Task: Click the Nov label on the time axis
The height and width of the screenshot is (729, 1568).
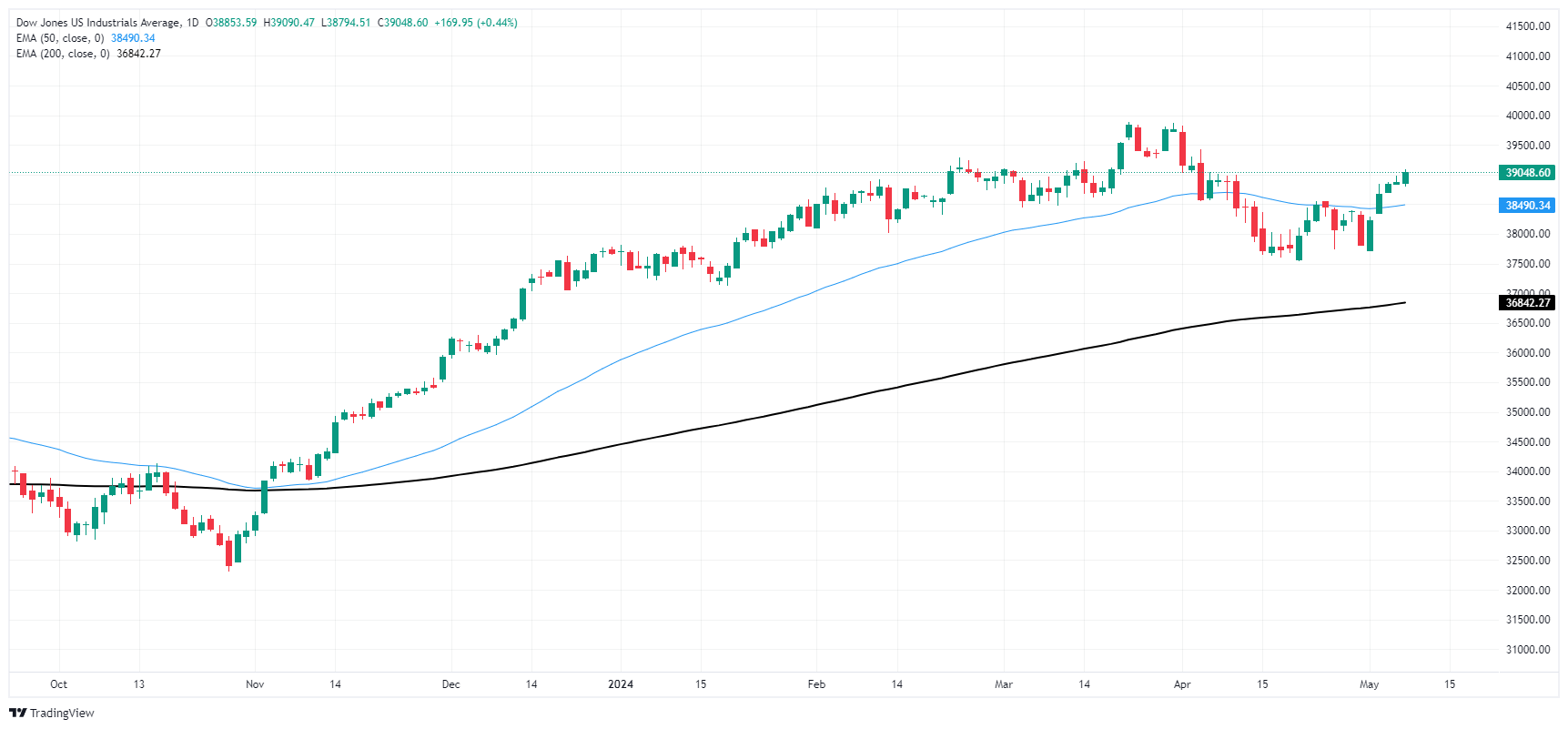Action: [x=255, y=684]
